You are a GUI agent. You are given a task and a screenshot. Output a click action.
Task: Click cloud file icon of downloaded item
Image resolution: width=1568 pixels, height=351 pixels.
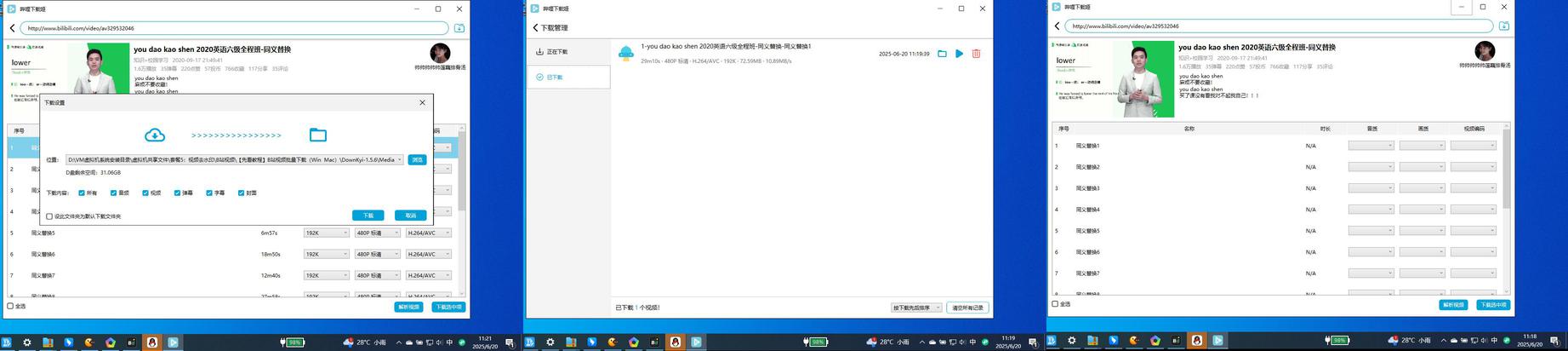point(626,54)
